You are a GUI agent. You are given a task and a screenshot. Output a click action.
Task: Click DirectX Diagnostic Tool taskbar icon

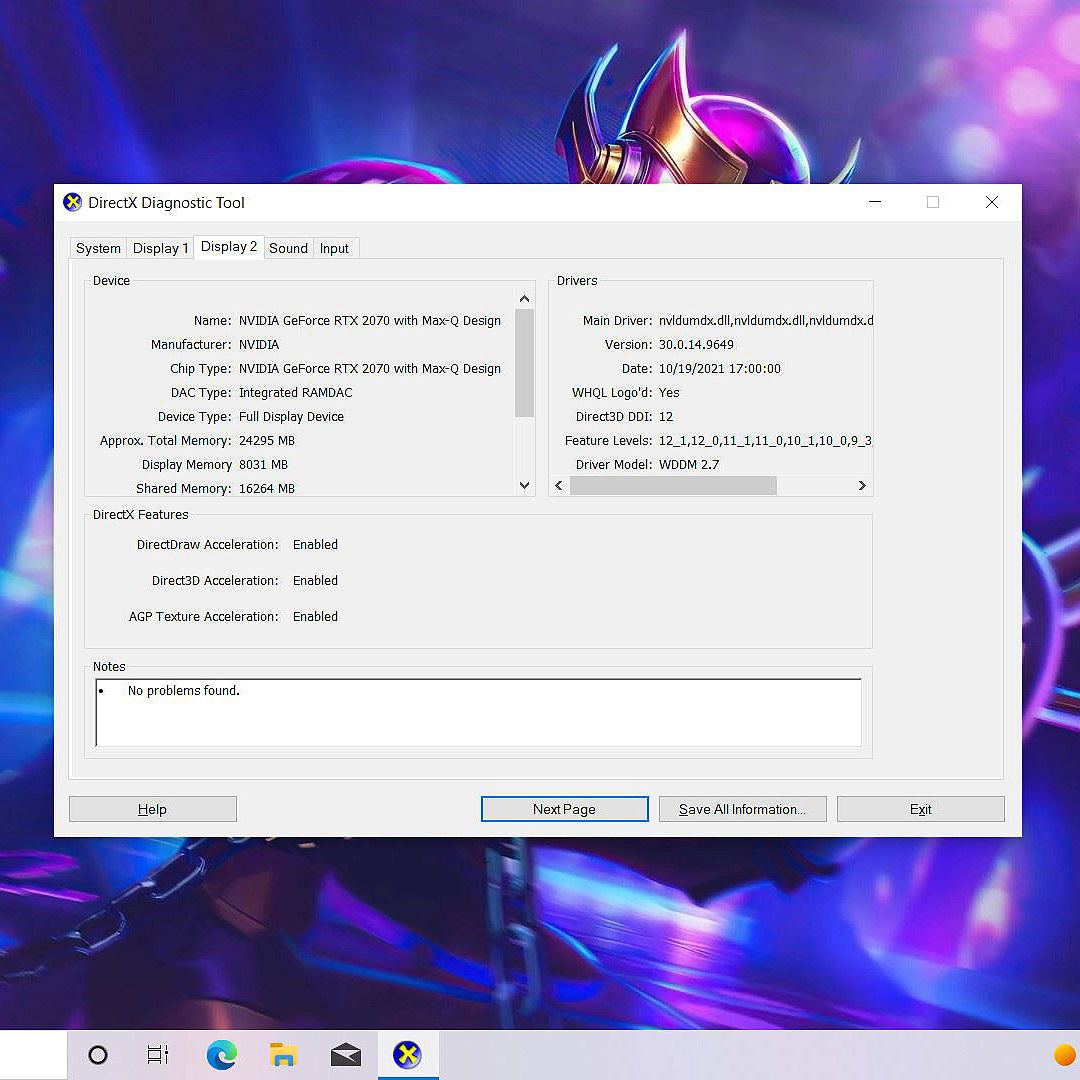tap(407, 1055)
